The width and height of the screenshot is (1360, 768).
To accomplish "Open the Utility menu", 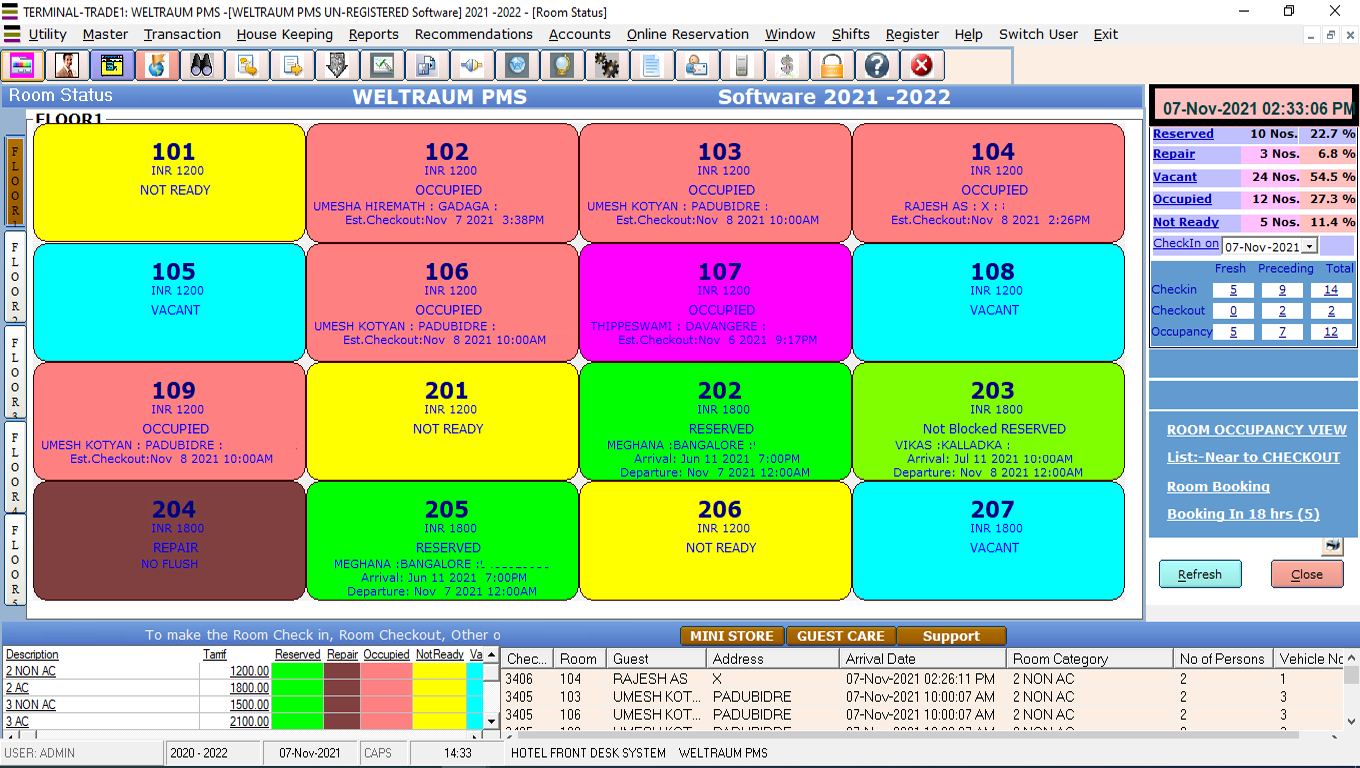I will (48, 34).
